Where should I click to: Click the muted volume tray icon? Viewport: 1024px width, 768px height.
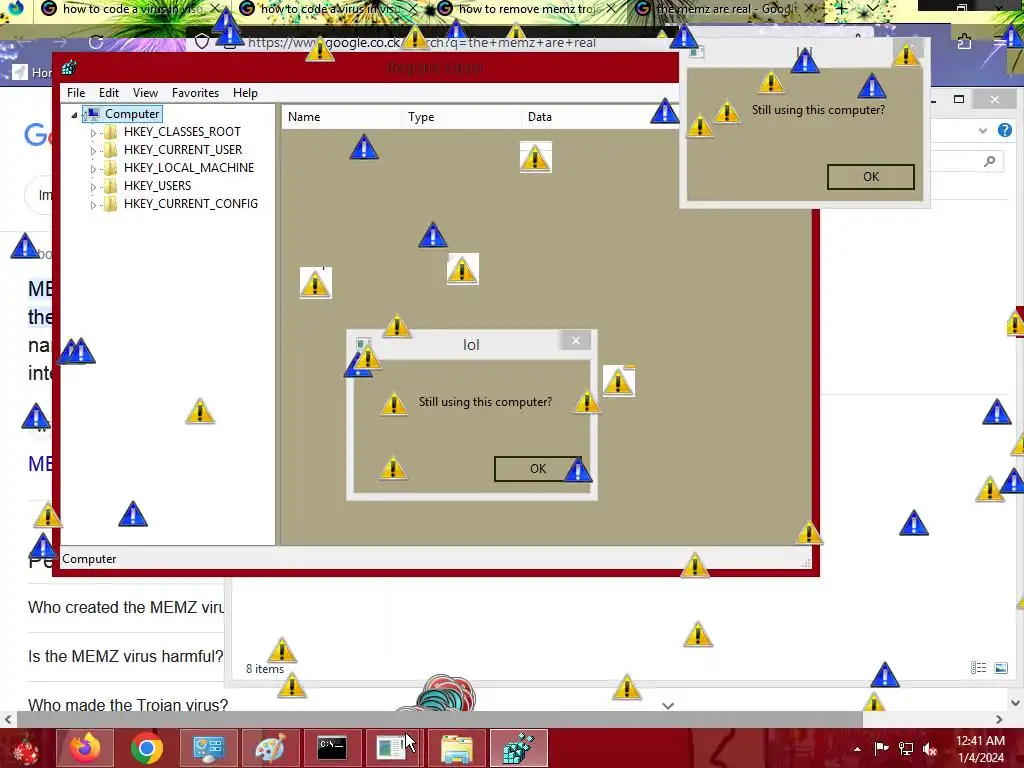[930, 748]
